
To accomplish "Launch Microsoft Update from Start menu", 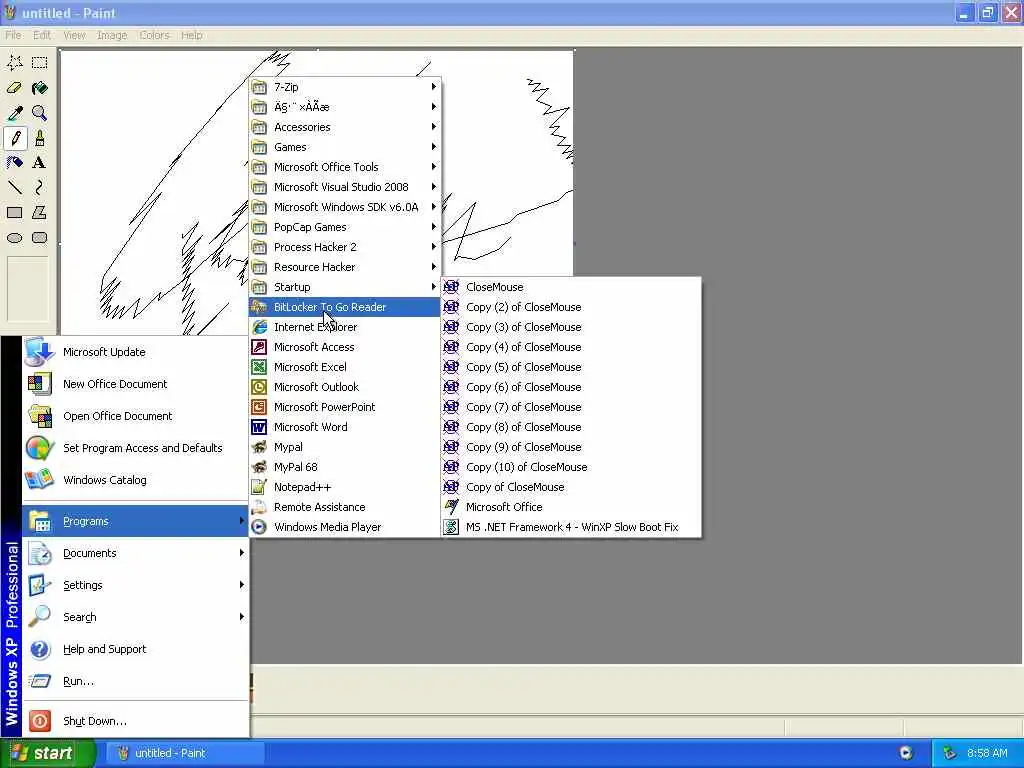I will [135, 352].
